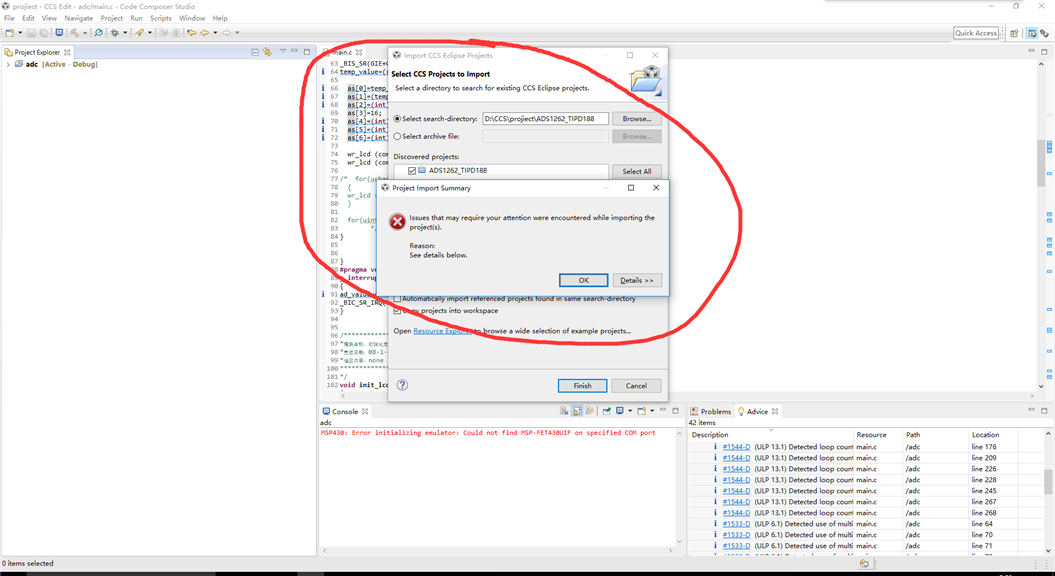Image resolution: width=1055 pixels, height=576 pixels.
Task: Click Browse for search-directory
Action: point(636,118)
